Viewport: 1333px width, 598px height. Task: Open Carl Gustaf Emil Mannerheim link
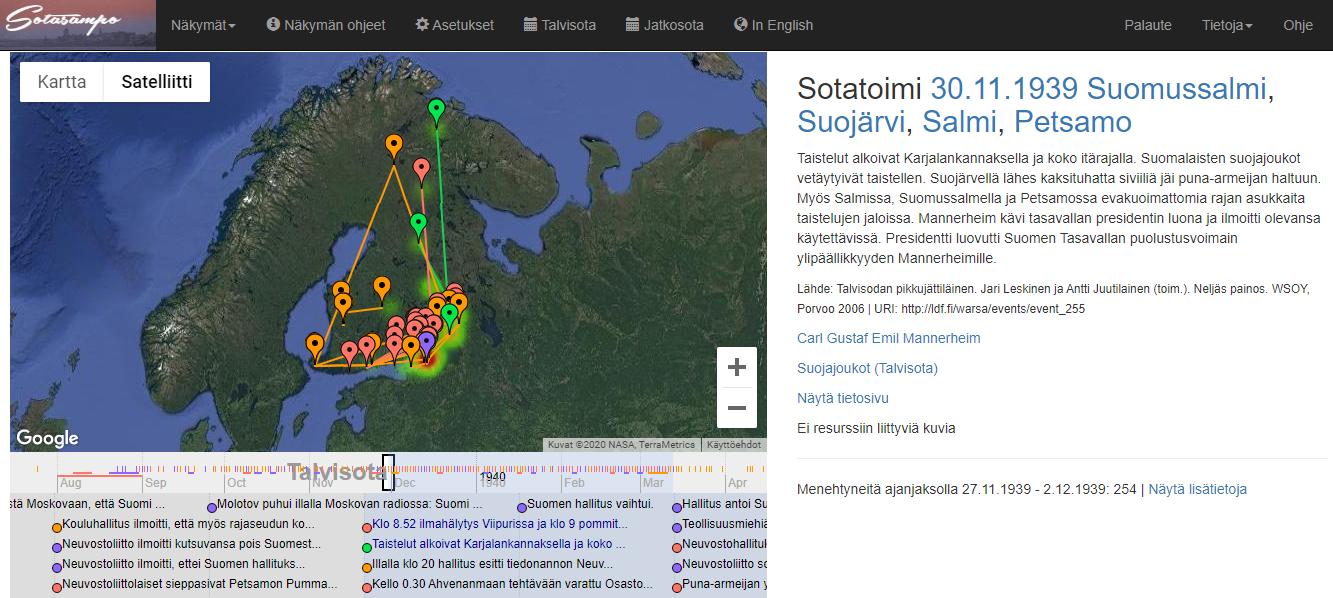pyautogui.click(x=888, y=338)
